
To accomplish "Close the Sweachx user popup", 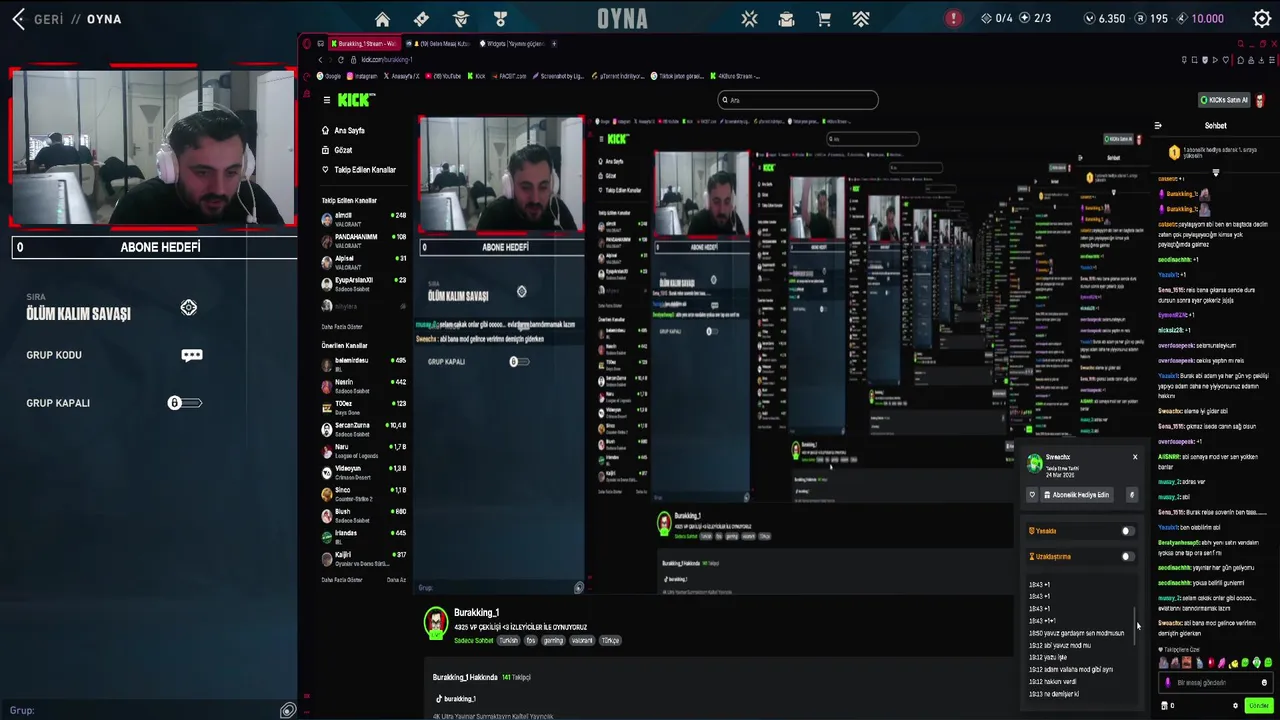I will click(x=1135, y=457).
